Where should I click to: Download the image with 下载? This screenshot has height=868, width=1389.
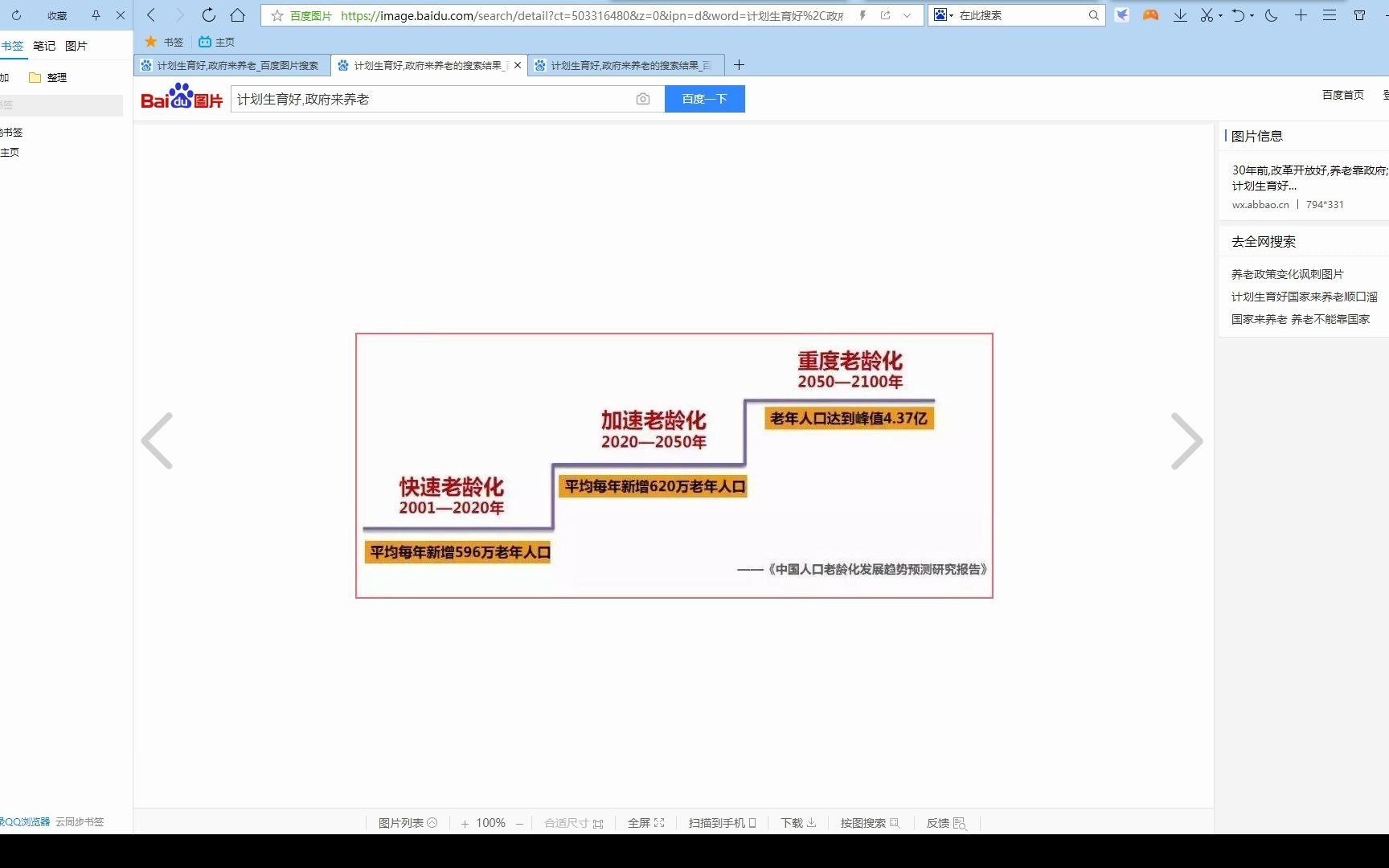[x=798, y=823]
